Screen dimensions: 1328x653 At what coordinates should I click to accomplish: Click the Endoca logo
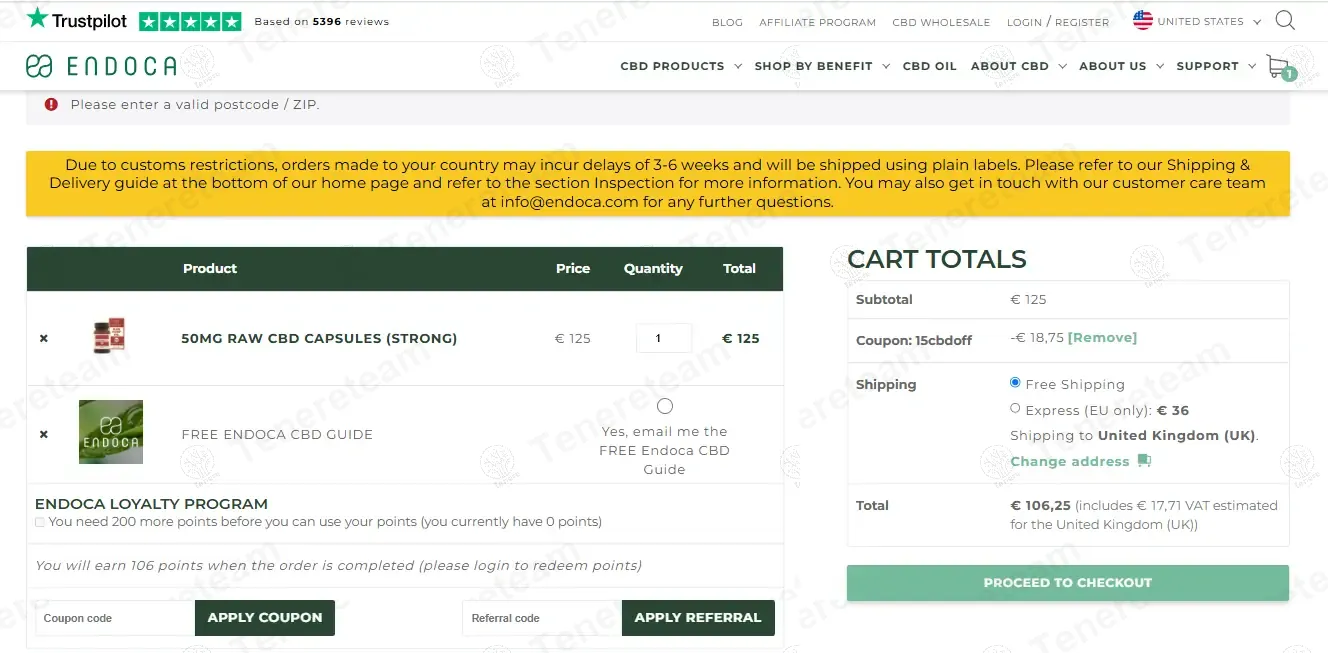[x=101, y=66]
